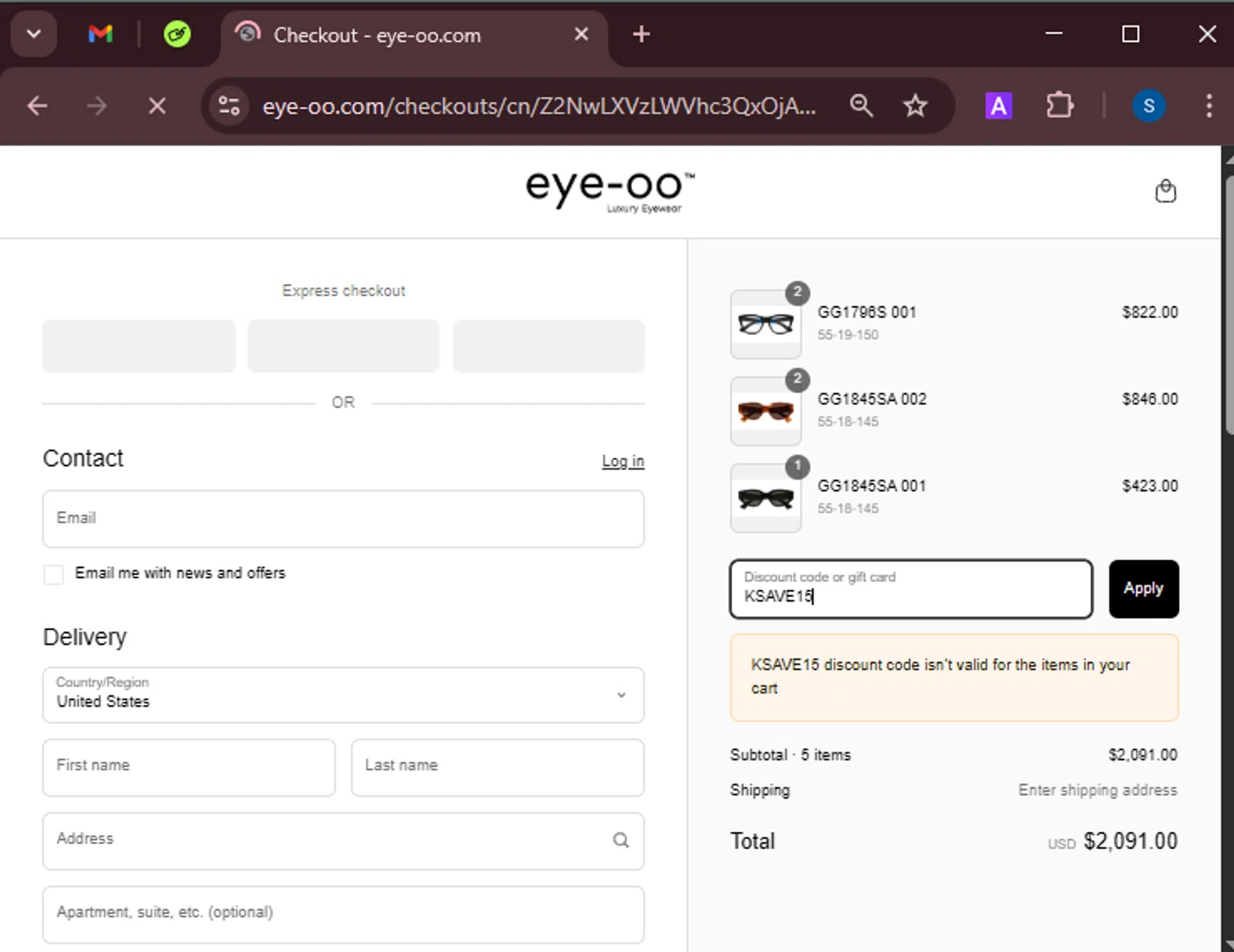Click the Address search magnifier icon

pyautogui.click(x=621, y=840)
